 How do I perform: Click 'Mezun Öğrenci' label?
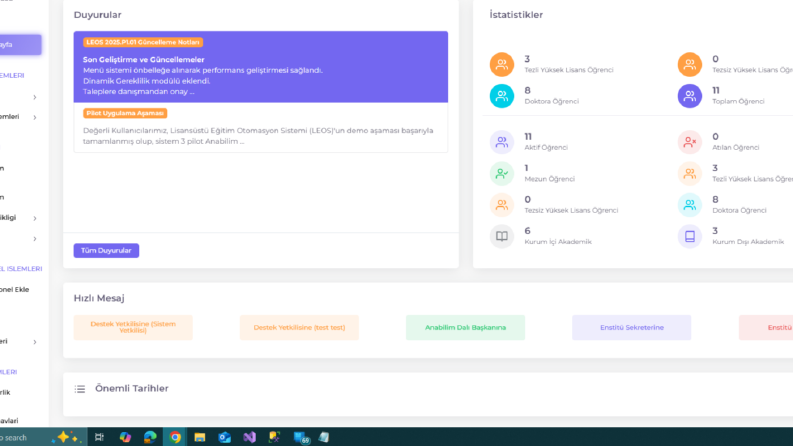tap(549, 179)
